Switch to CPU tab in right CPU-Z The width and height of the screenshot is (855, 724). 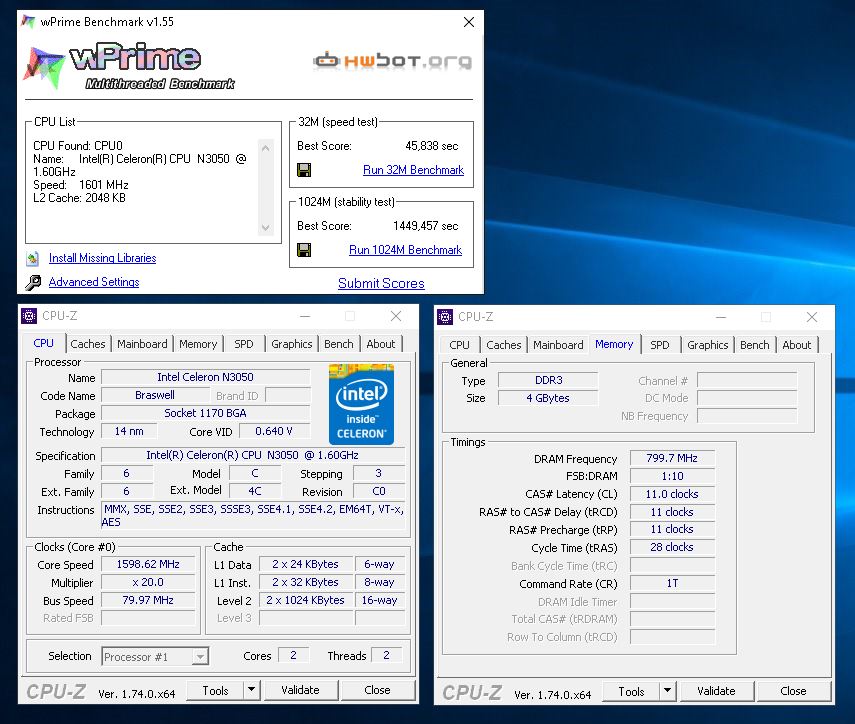(x=459, y=345)
